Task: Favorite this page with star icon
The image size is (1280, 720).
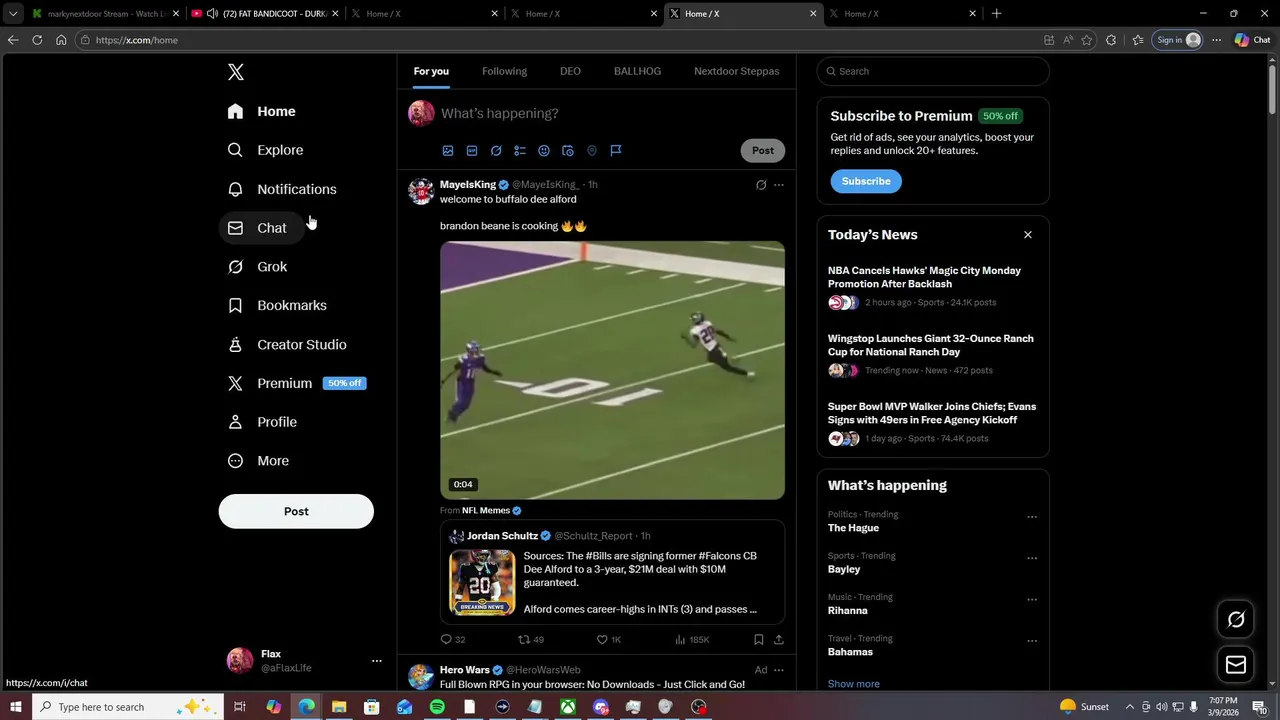Action: (1087, 40)
